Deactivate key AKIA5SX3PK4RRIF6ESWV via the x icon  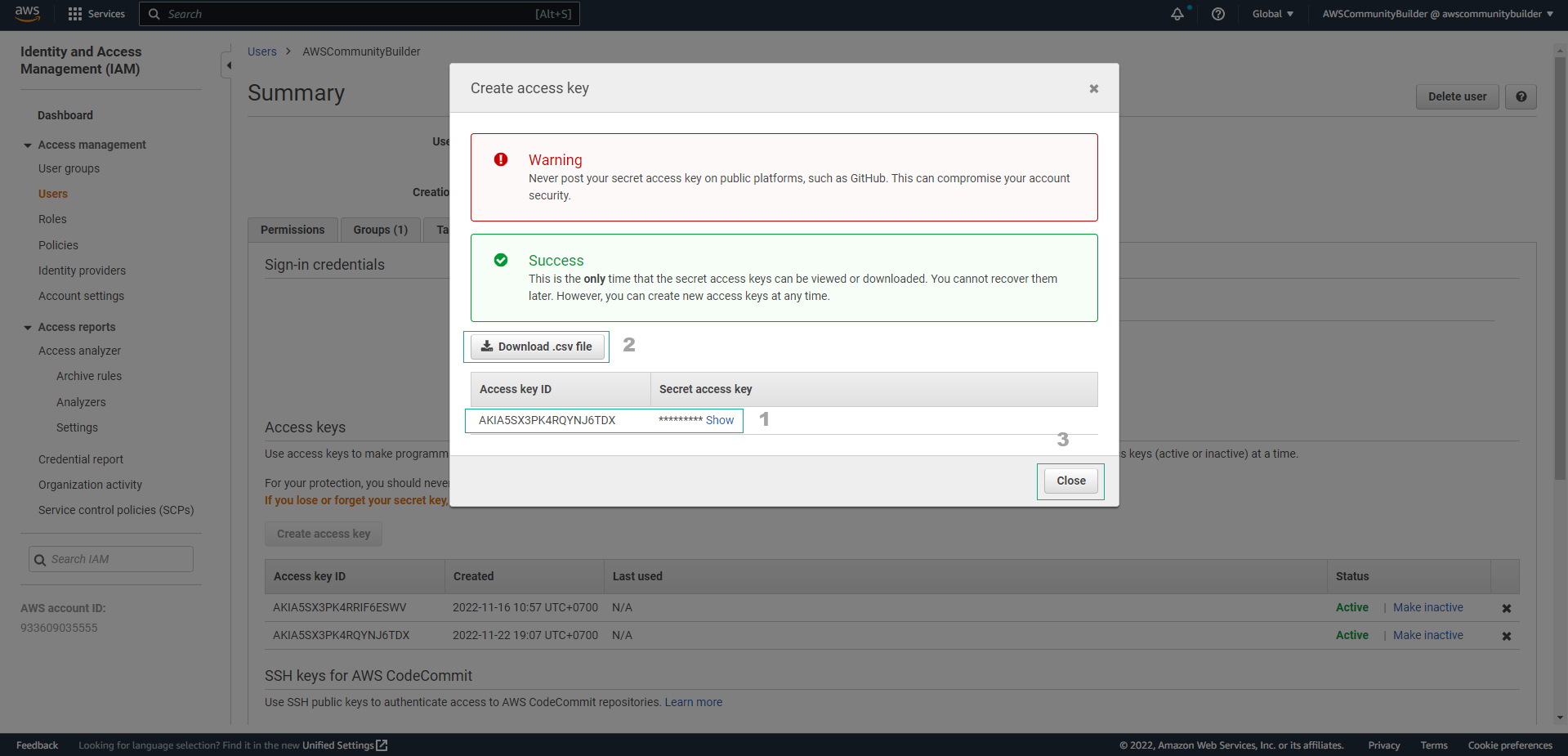(x=1506, y=607)
